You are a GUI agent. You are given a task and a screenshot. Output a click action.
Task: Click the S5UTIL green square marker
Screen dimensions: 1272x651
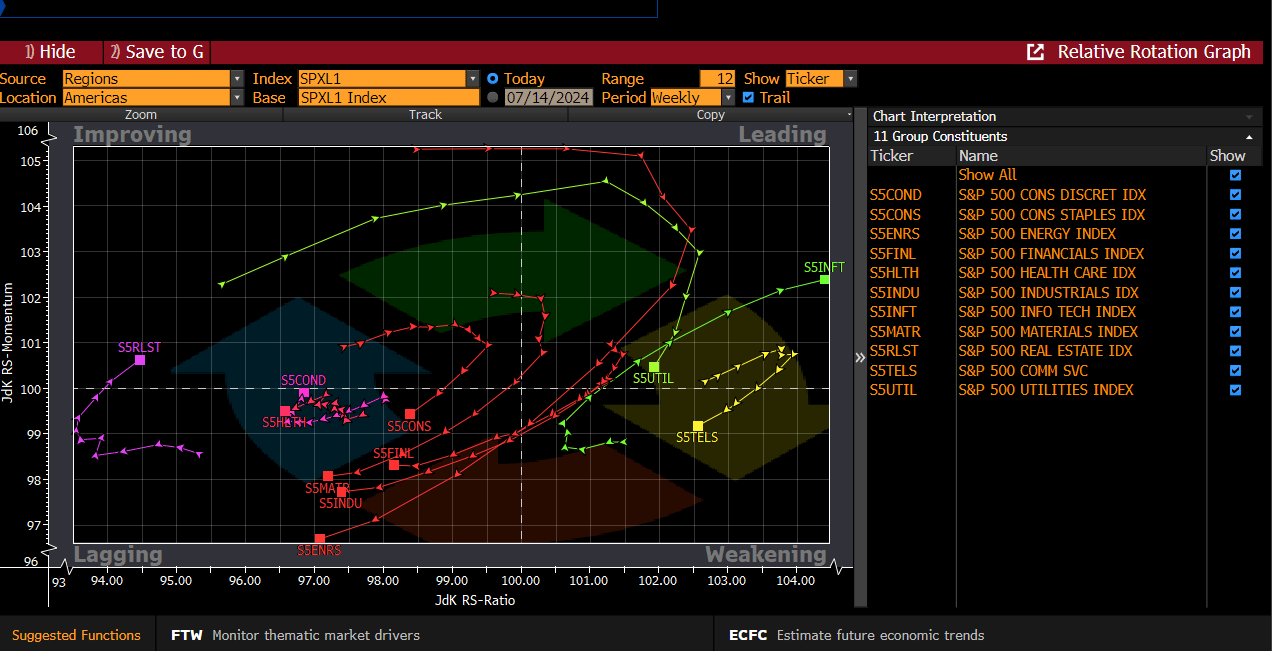654,367
